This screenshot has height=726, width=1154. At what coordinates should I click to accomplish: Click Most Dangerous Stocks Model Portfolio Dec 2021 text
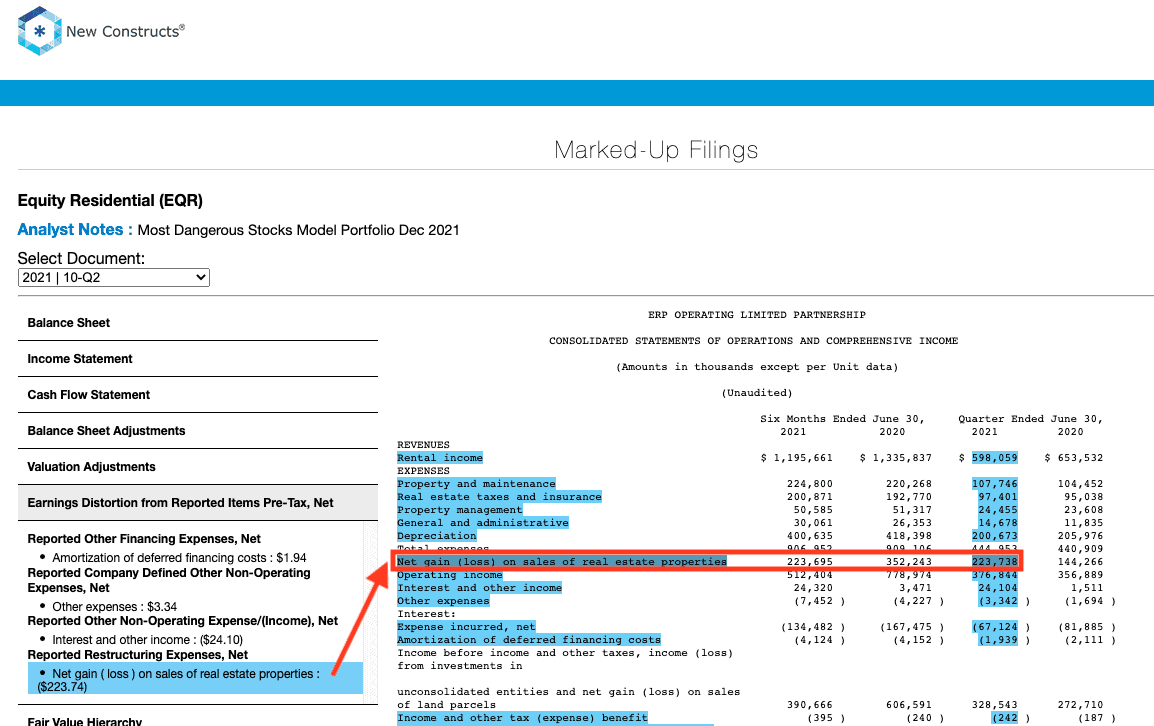298,230
